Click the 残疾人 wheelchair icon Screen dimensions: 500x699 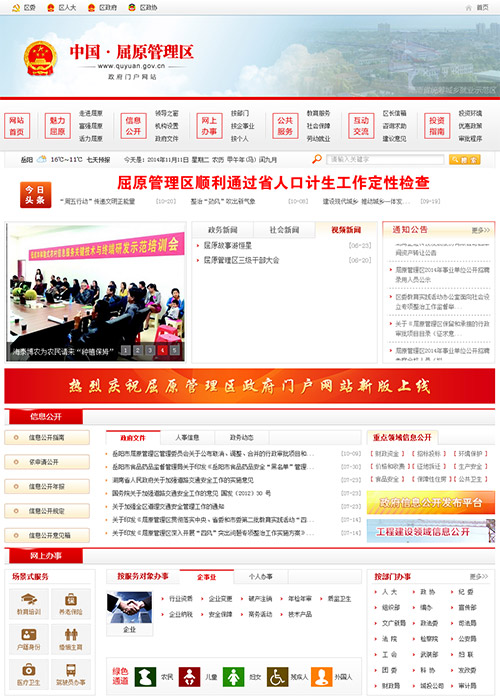point(277,677)
